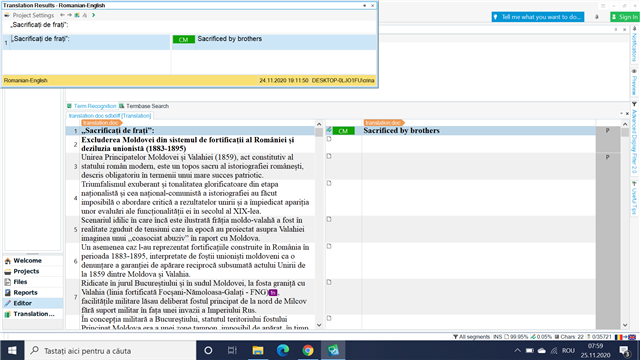Open the Translation Memories view in navigation pane
This screenshot has height=360, width=640.
[33, 313]
